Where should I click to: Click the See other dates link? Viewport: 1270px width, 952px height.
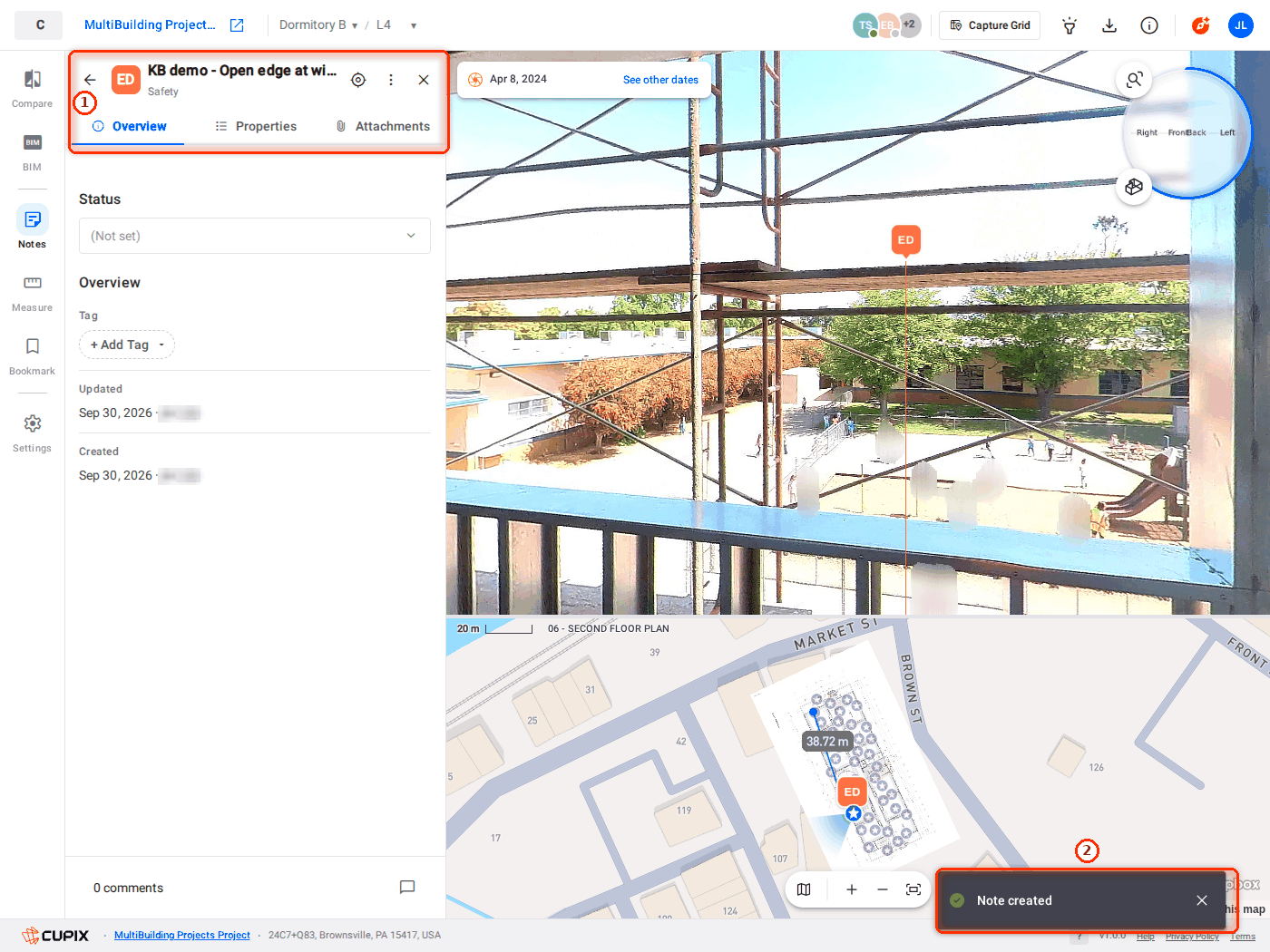tap(660, 80)
